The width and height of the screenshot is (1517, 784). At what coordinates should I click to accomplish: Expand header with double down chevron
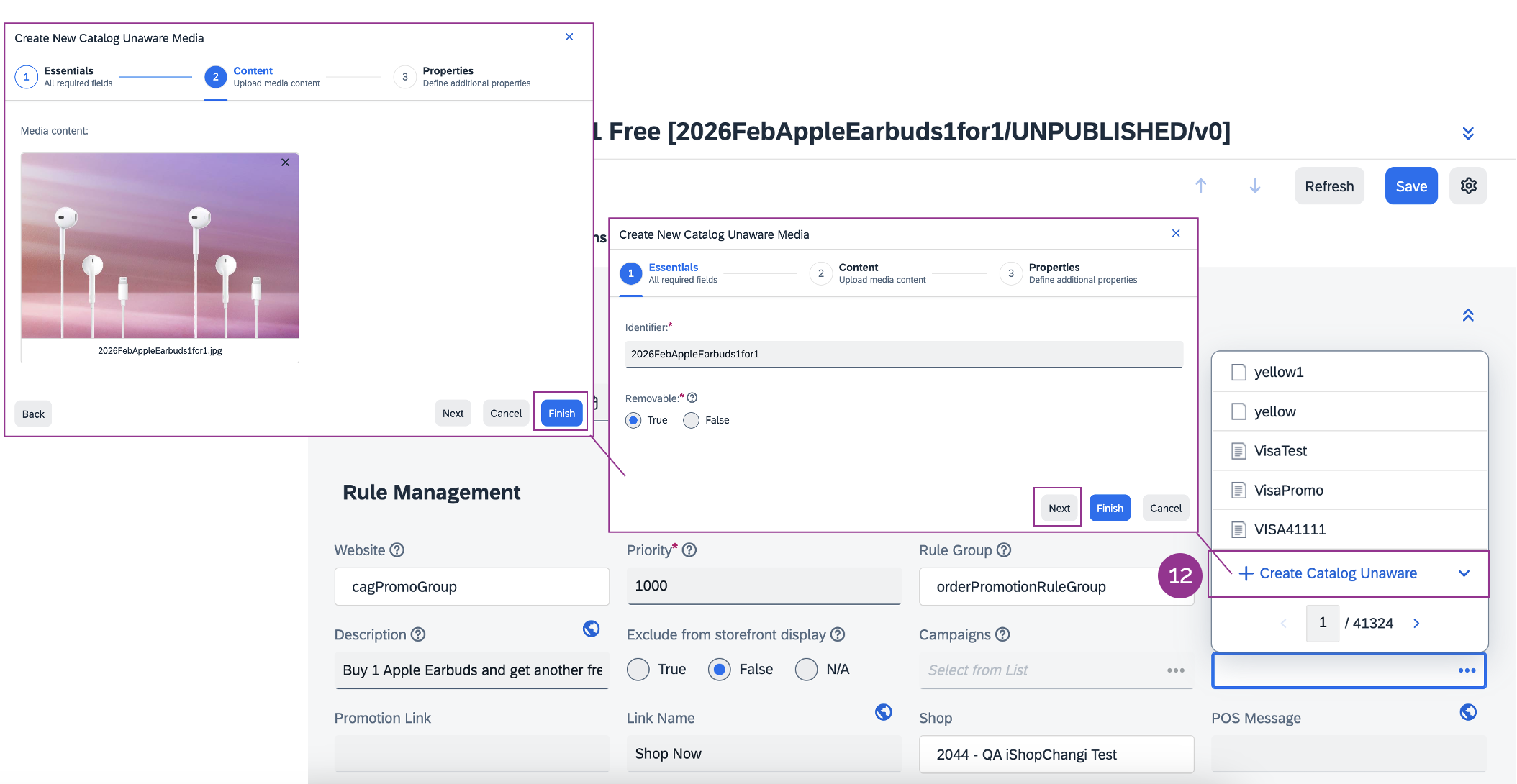tap(1468, 133)
